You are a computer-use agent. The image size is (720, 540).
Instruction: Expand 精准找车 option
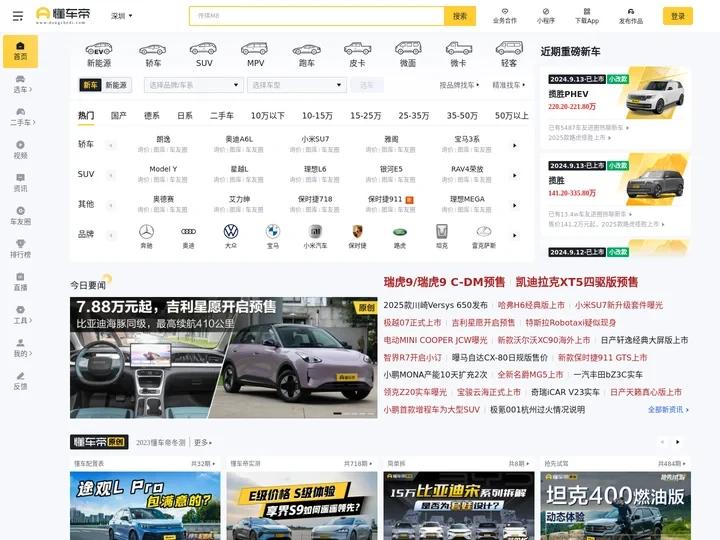pyautogui.click(x=508, y=85)
